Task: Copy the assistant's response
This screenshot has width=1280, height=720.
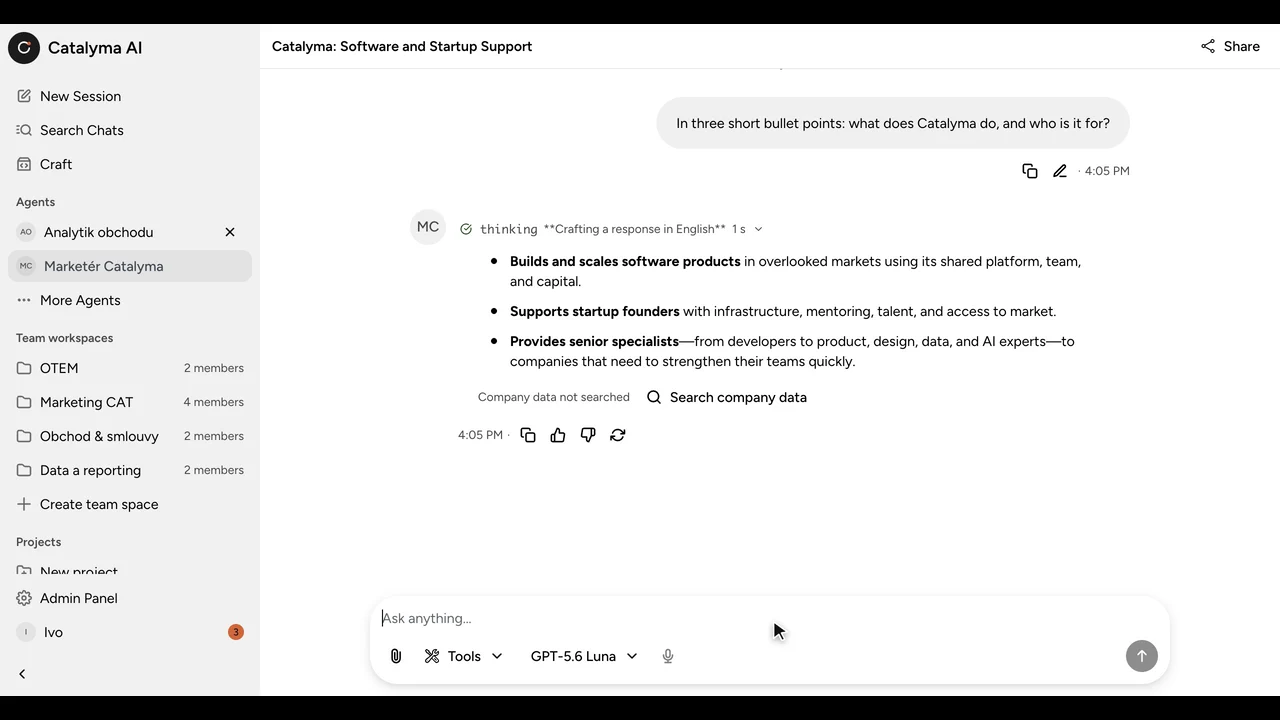Action: click(528, 435)
